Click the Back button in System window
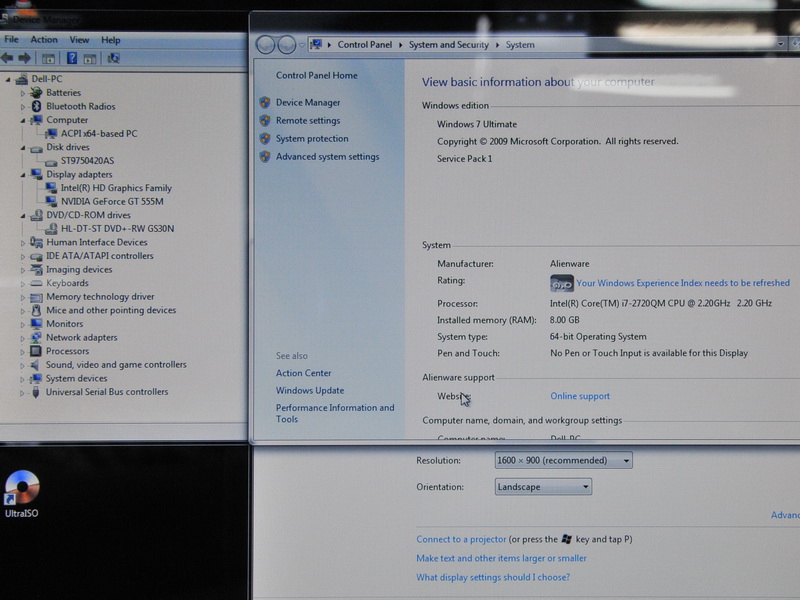800x600 pixels. pyautogui.click(x=266, y=45)
